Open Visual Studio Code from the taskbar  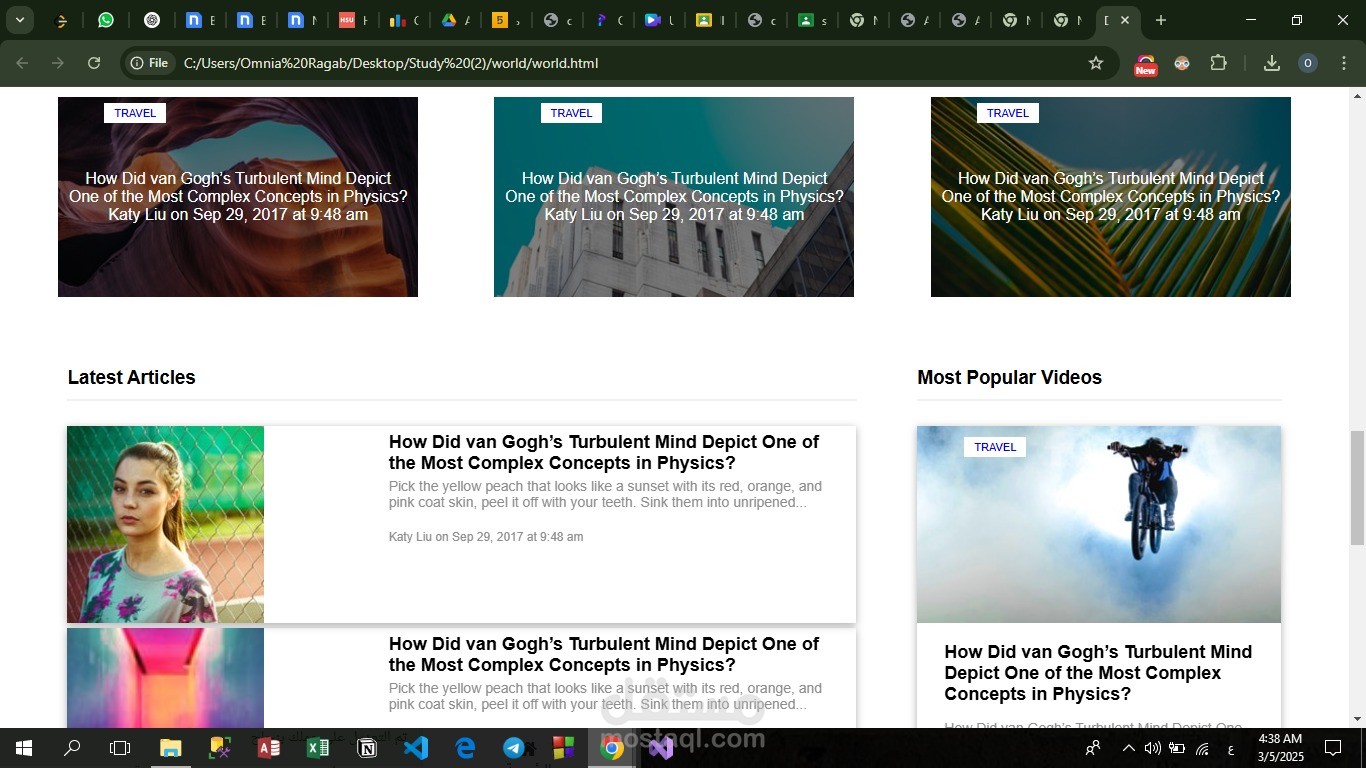pos(416,748)
